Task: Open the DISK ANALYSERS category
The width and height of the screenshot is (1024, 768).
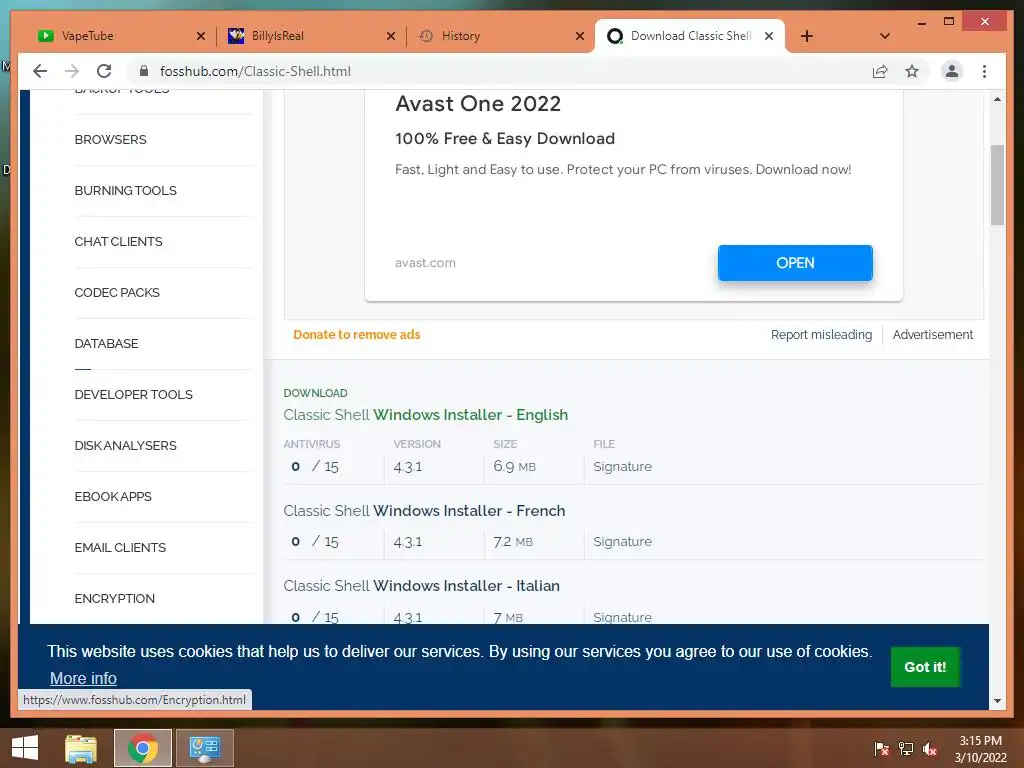Action: pyautogui.click(x=125, y=445)
